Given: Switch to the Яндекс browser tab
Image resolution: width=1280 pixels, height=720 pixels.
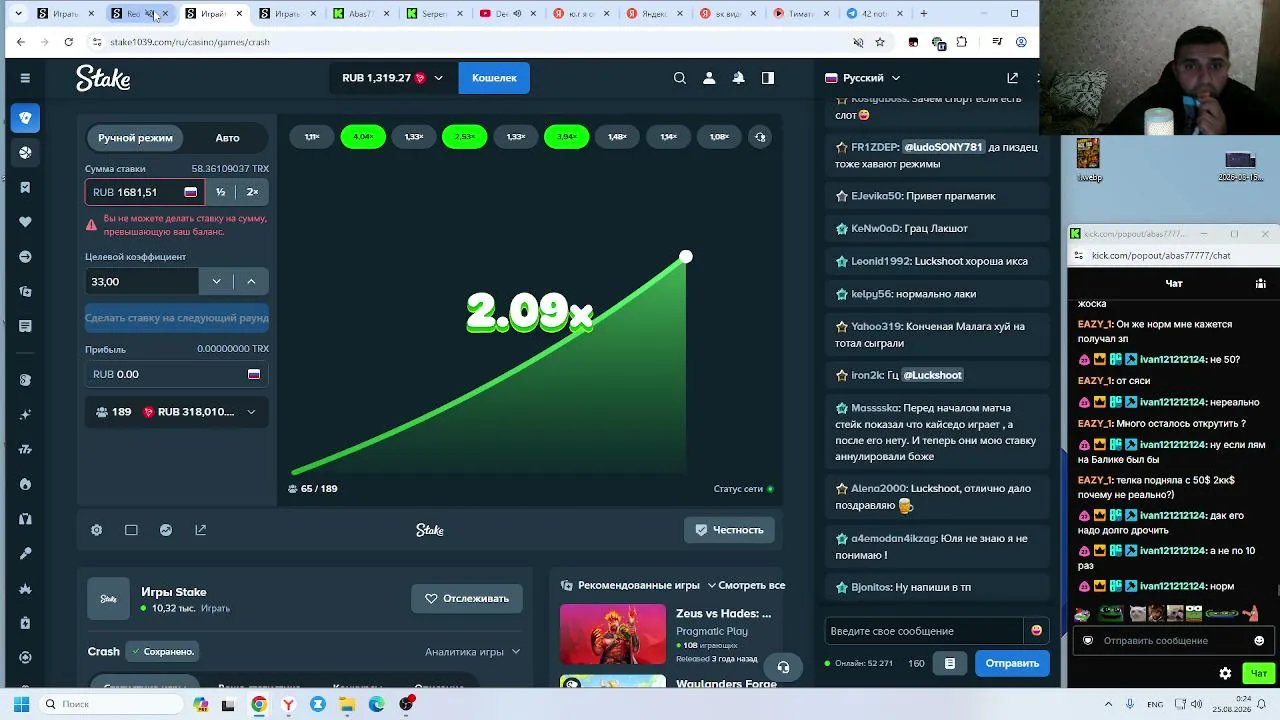Looking at the screenshot, I should (x=656, y=14).
